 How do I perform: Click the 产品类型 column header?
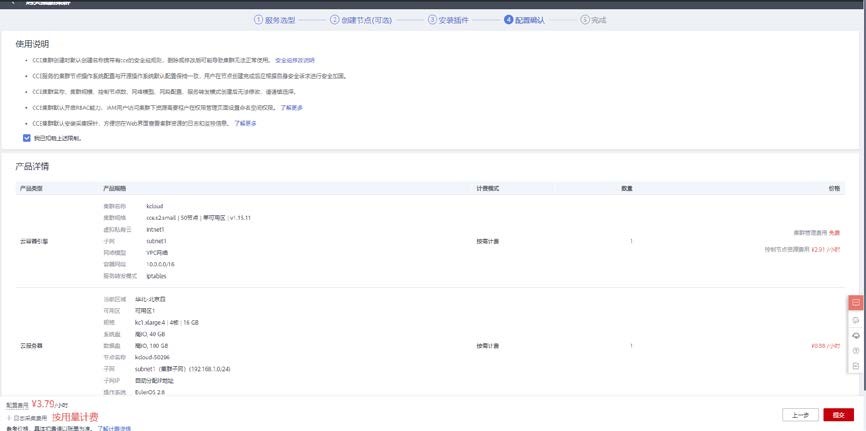31,188
